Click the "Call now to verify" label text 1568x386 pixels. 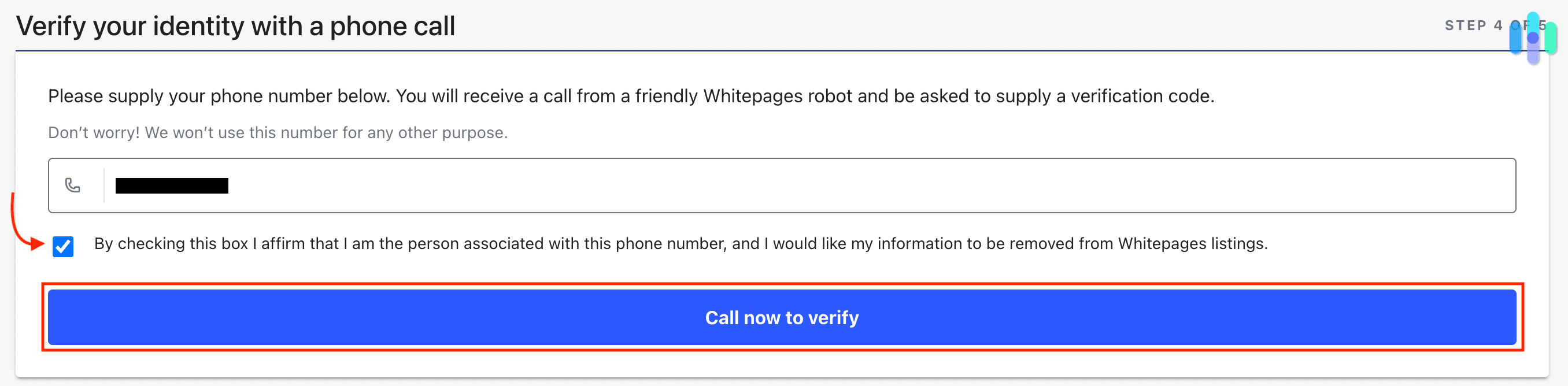tap(782, 317)
